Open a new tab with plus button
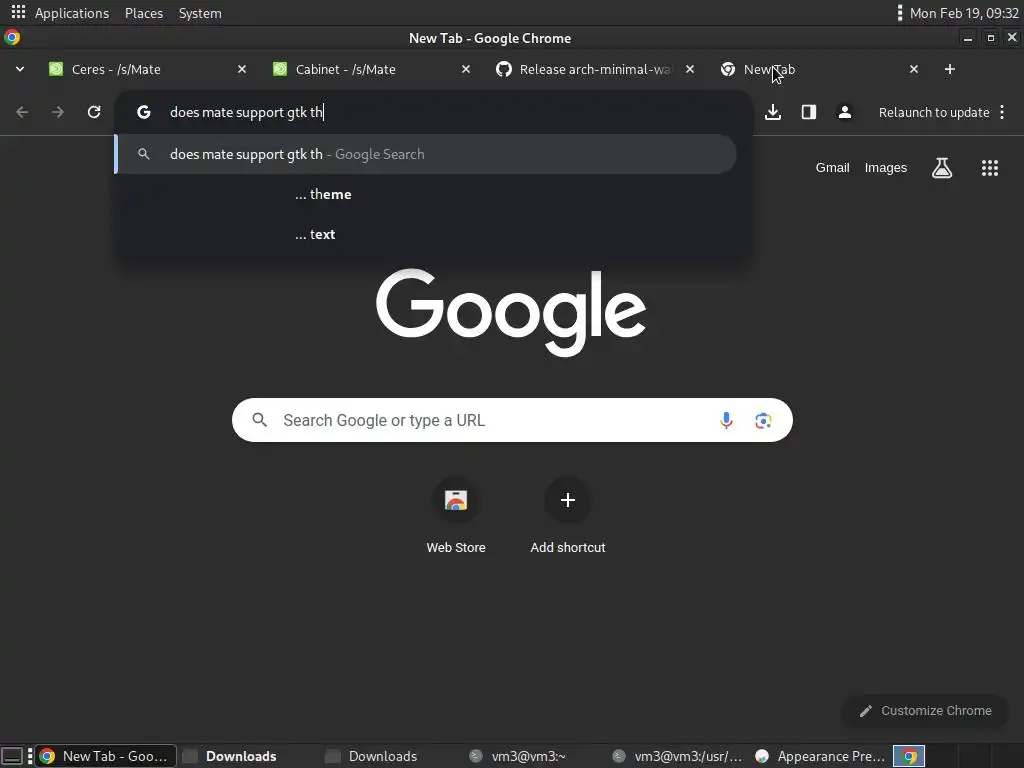1024x768 pixels. (950, 69)
